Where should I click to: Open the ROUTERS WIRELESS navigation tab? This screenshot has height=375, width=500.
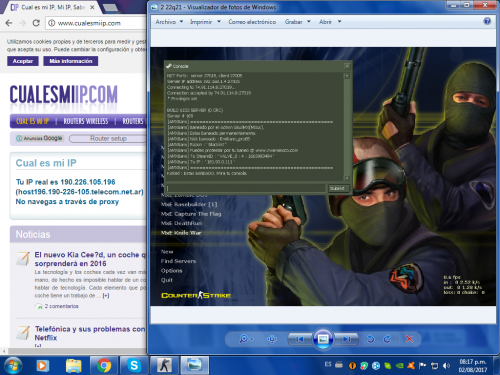tap(86, 121)
